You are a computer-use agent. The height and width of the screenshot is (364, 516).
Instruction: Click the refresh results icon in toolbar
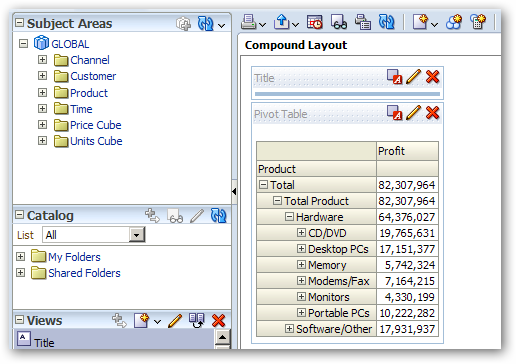point(387,22)
